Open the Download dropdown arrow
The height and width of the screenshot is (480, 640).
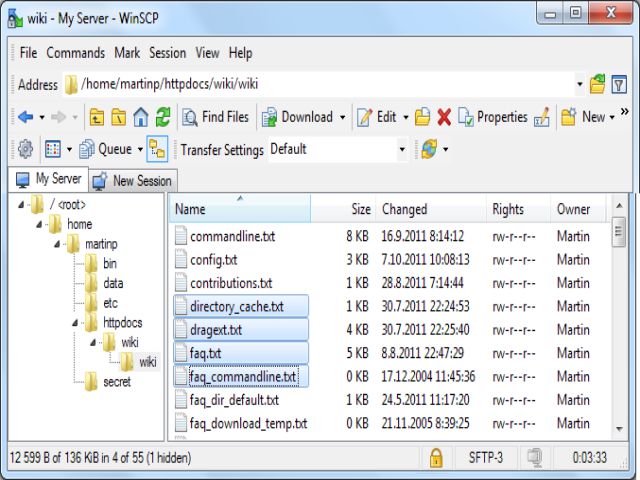click(342, 118)
